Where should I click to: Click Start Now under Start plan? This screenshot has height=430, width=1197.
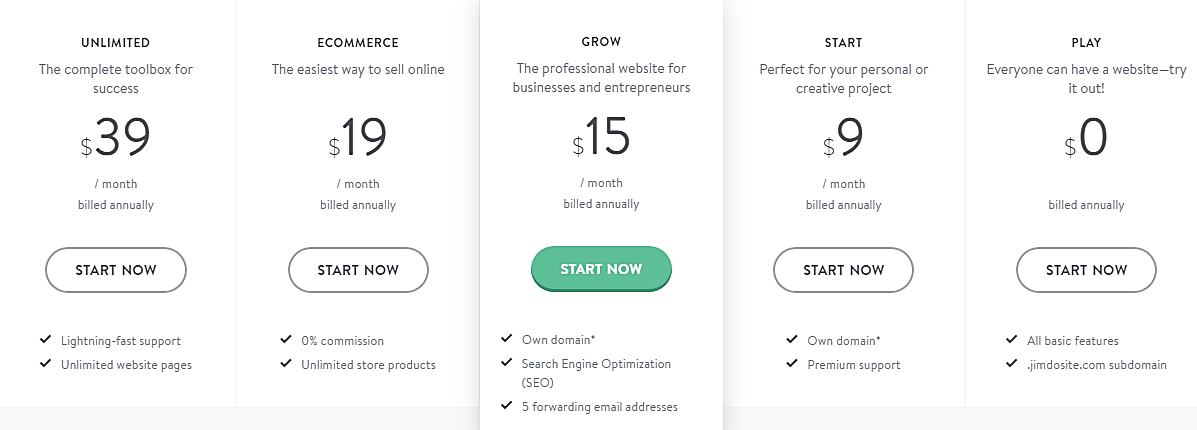click(843, 270)
